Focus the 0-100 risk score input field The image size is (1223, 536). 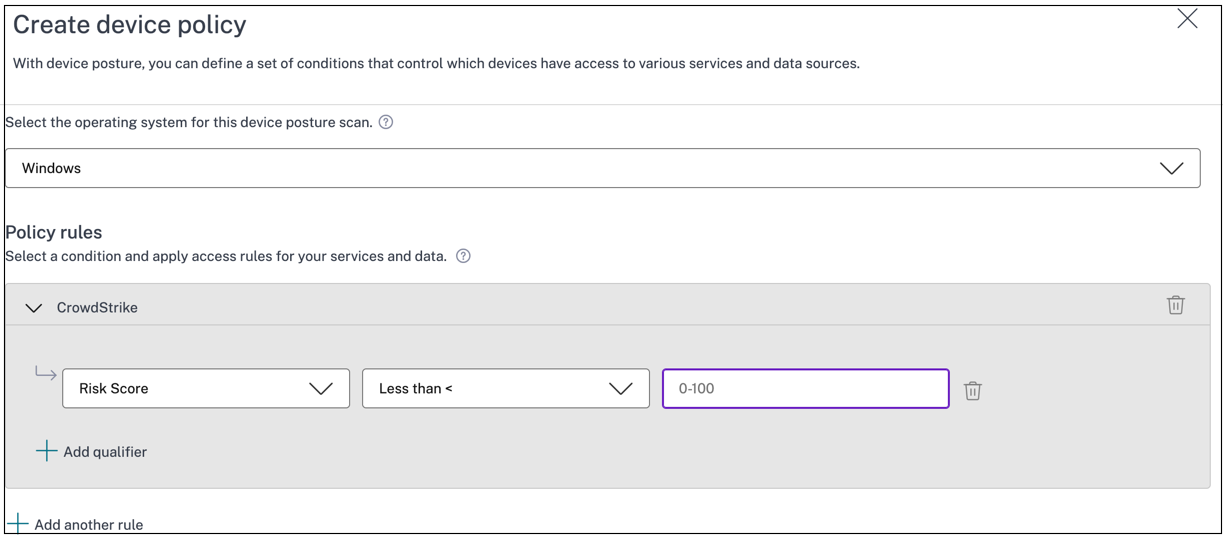[x=805, y=389]
